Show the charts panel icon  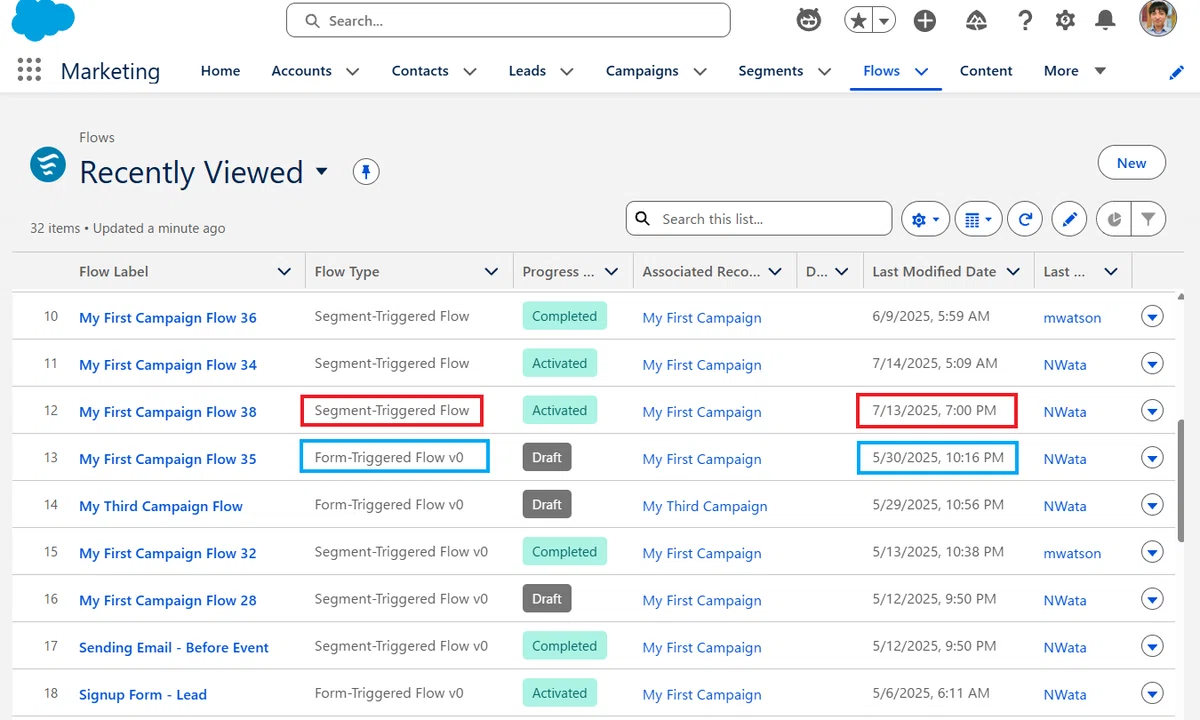coord(1114,219)
